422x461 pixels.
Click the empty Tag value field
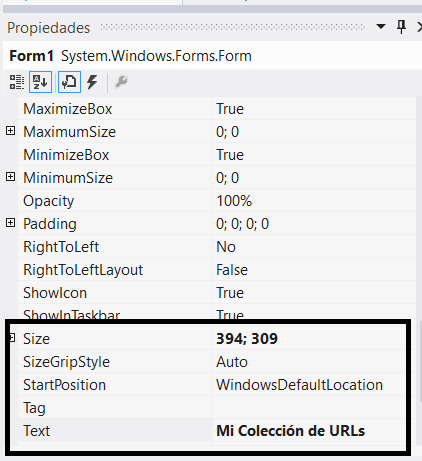(309, 408)
